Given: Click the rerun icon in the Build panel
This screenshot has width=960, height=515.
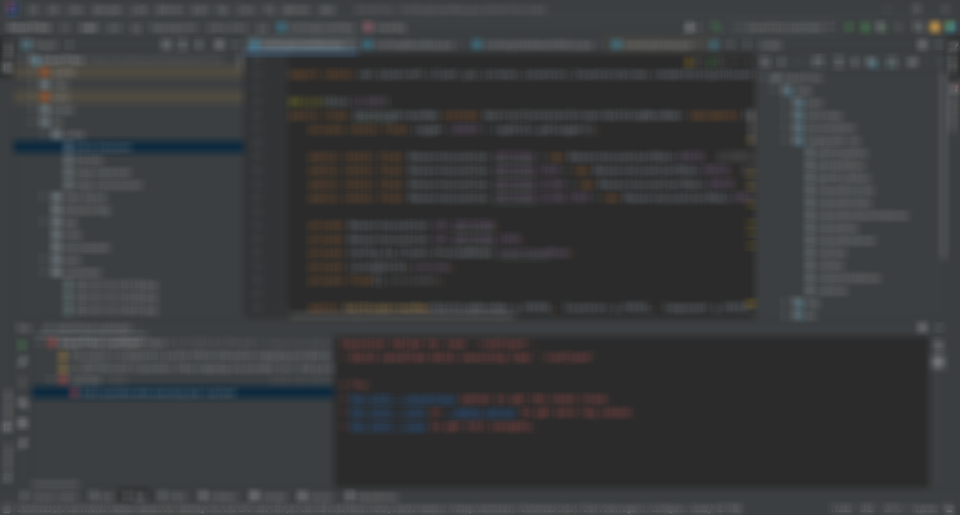Looking at the screenshot, I should click(x=22, y=343).
